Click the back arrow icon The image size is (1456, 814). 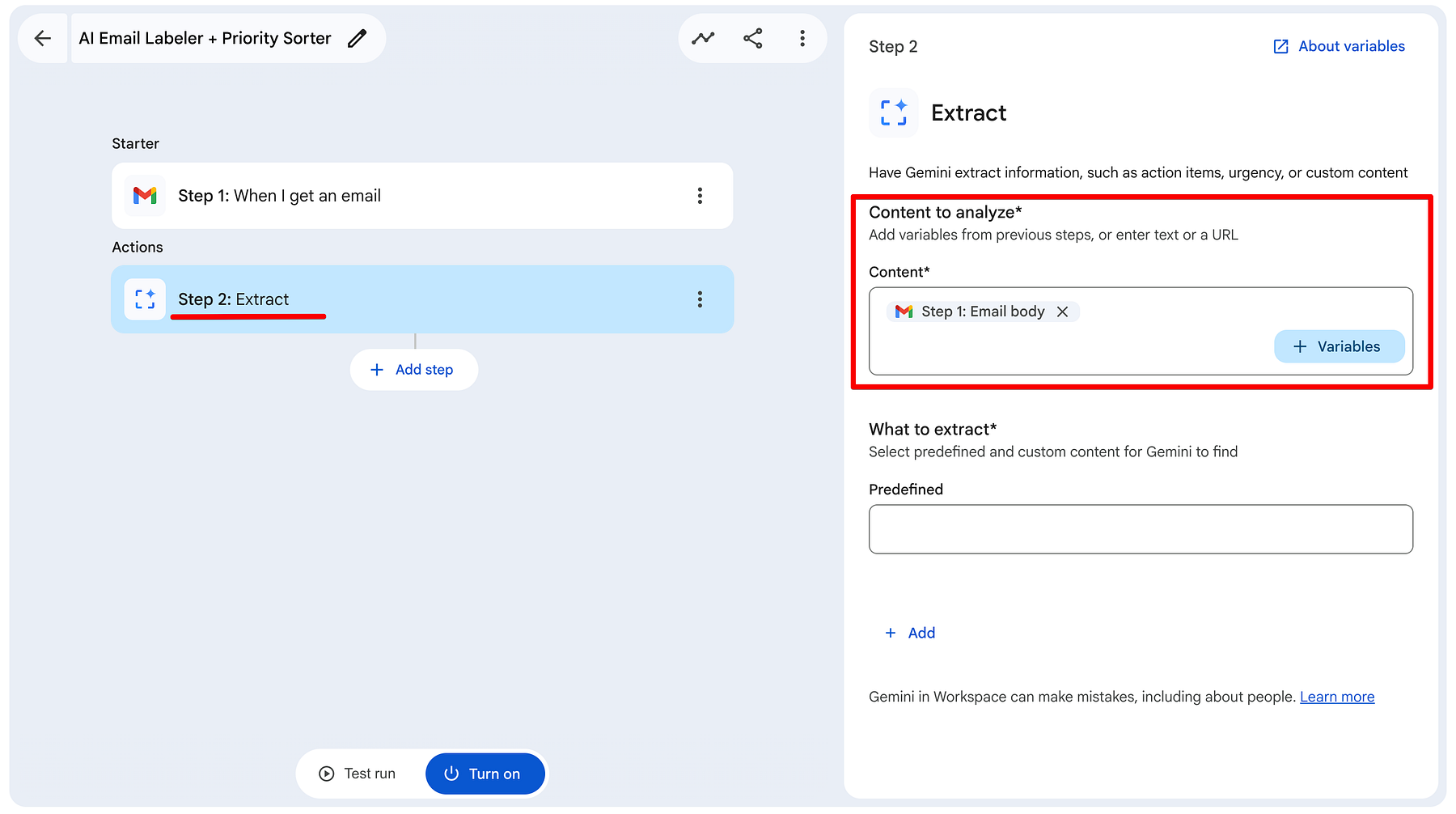(43, 38)
